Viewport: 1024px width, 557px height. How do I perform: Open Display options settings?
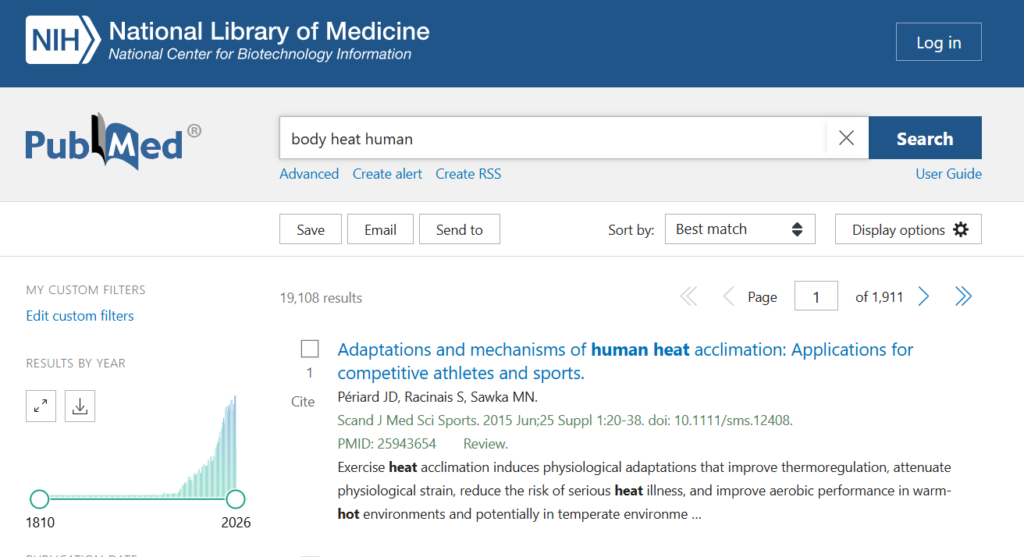point(908,229)
